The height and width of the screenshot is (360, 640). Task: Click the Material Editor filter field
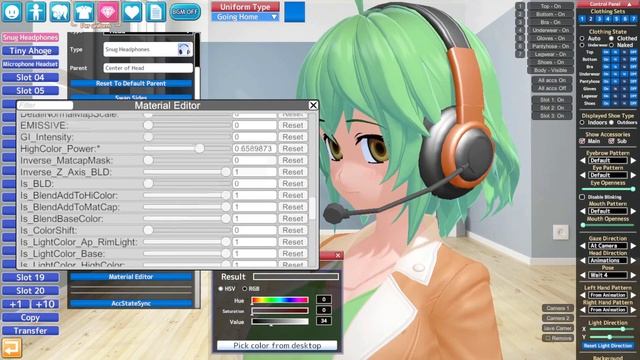point(45,105)
